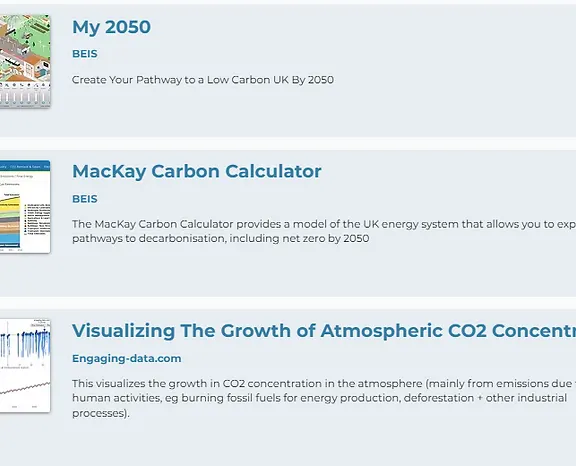The image size is (576, 466).
Task: Open the Engaging-data.com source link
Action: pyautogui.click(x=127, y=358)
